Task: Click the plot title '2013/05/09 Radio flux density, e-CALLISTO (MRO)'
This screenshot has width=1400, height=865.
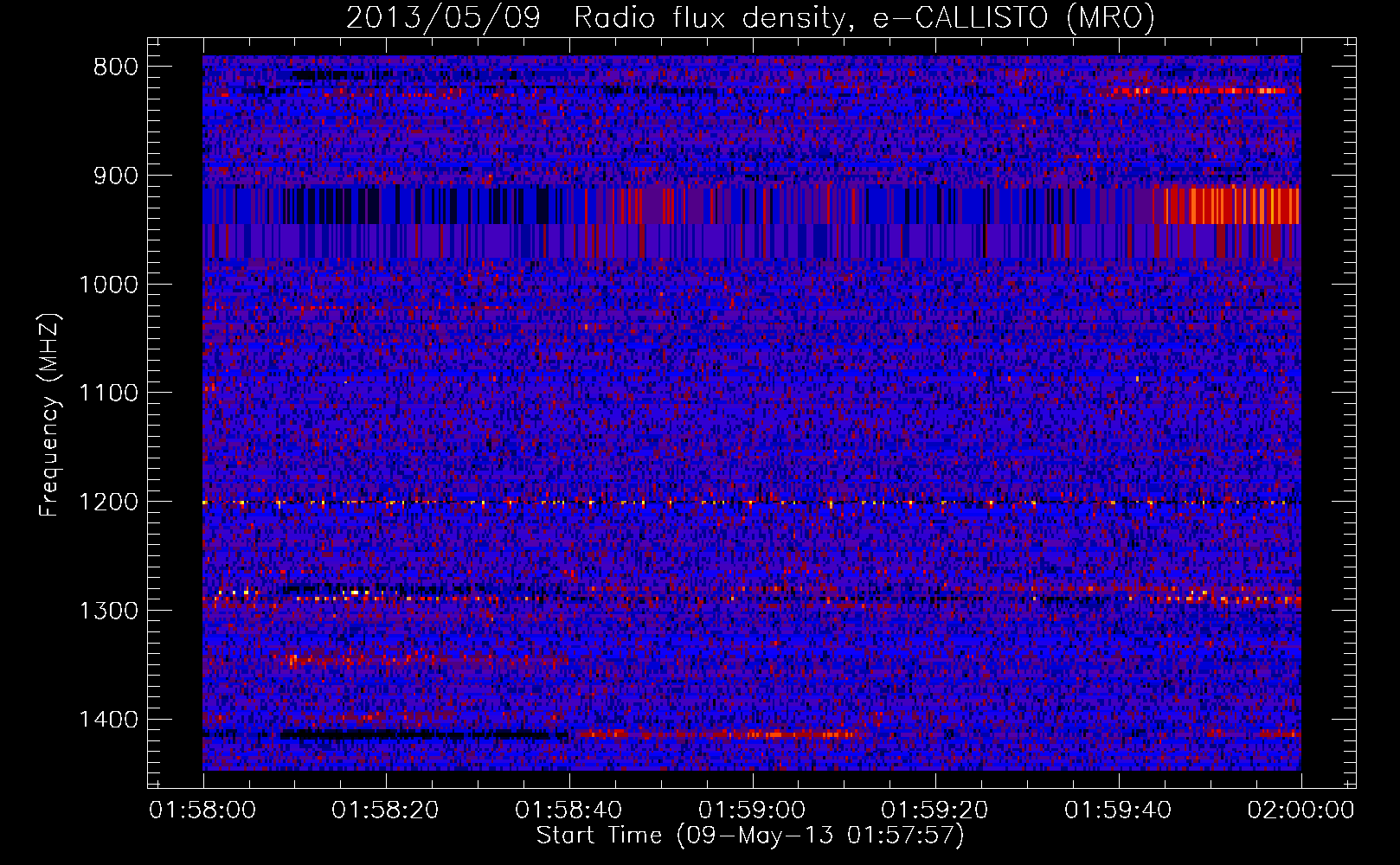Action: point(750,17)
